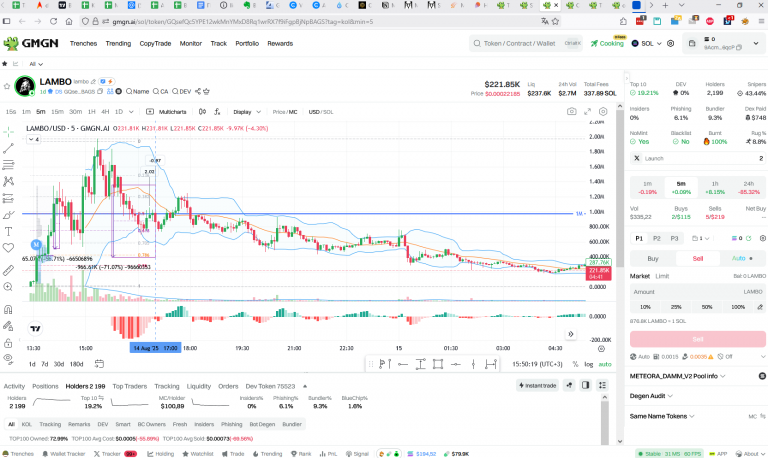The image size is (768, 458).
Task: Share the LAMBO token page
Action: (x=198, y=92)
